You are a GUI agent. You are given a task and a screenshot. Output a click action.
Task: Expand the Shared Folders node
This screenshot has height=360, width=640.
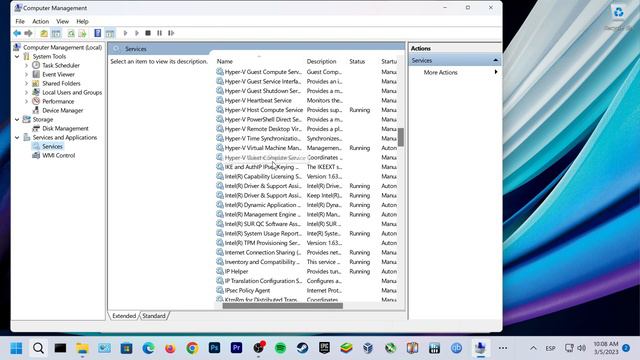(x=27, y=83)
